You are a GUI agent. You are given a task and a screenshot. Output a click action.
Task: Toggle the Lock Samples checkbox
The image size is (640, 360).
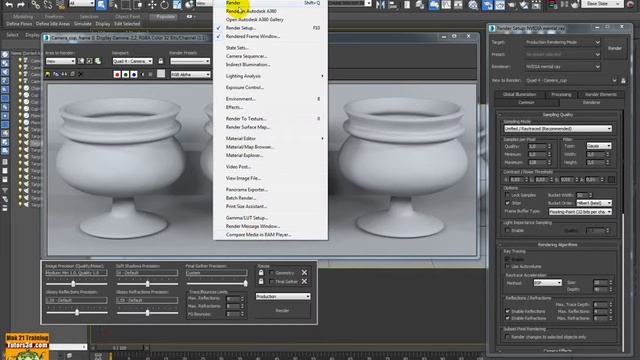click(x=507, y=195)
